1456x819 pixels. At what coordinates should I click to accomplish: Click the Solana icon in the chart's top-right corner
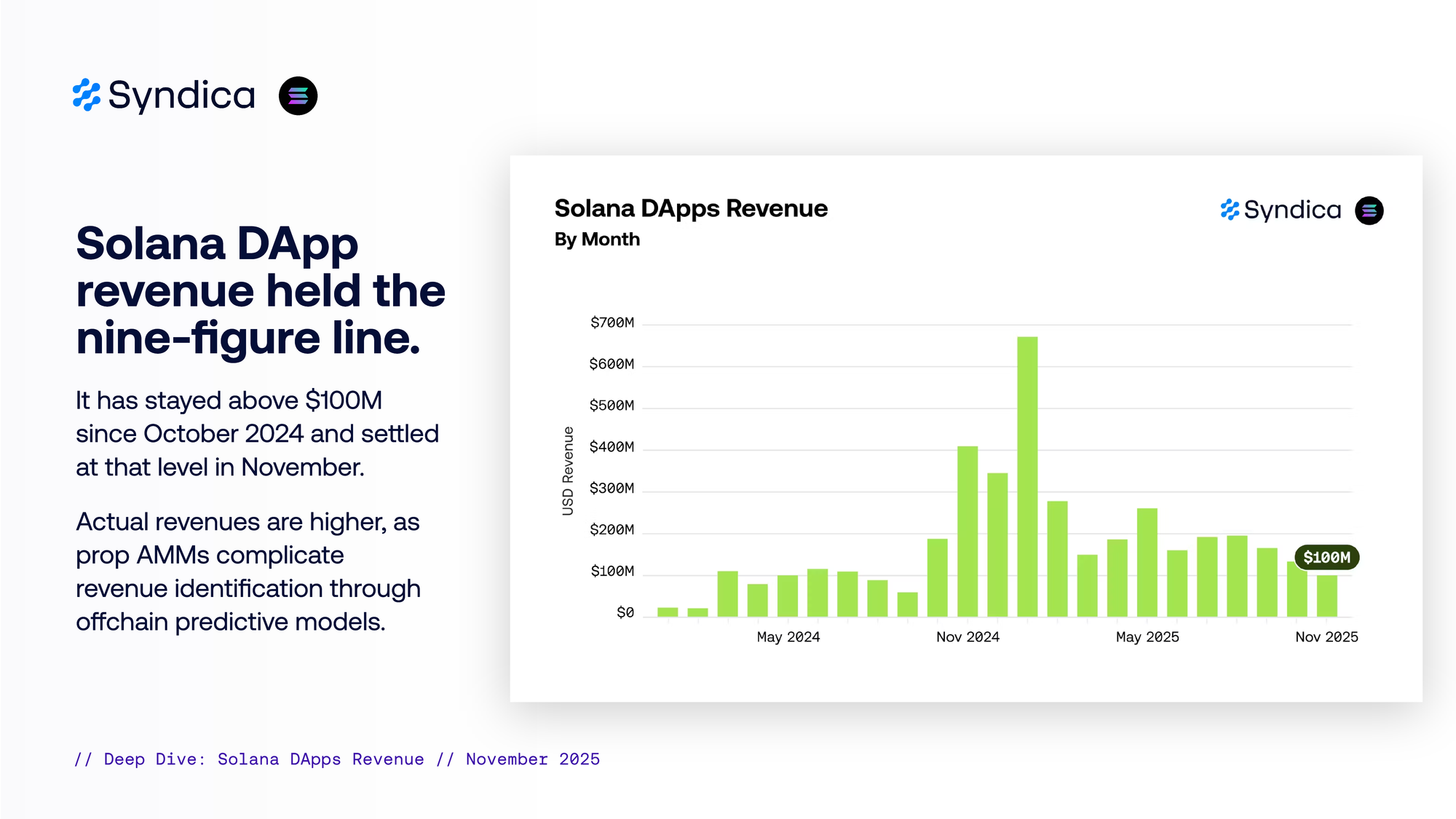tap(1369, 210)
